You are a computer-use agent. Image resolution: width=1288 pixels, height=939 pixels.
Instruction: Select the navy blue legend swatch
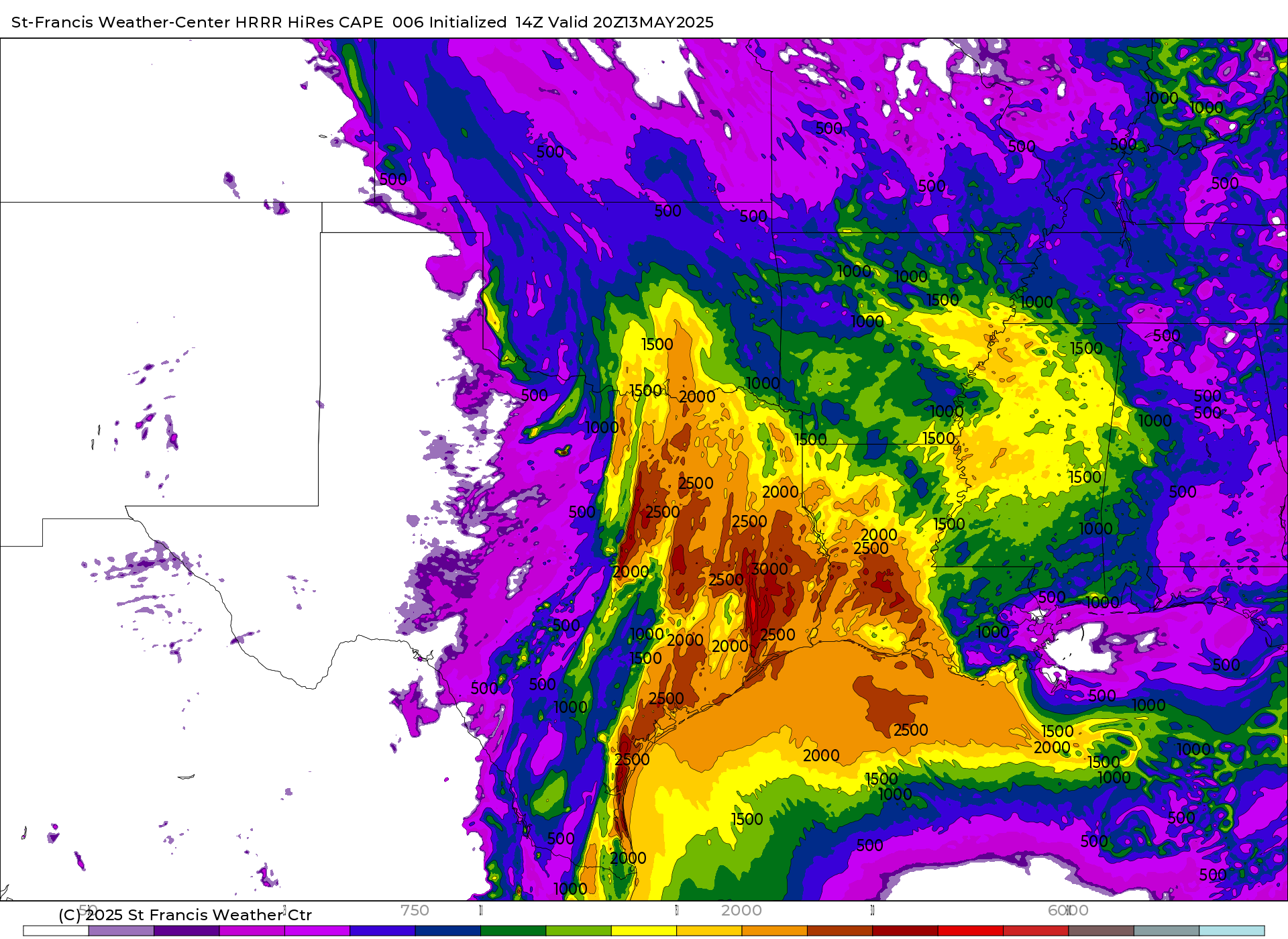(x=448, y=931)
